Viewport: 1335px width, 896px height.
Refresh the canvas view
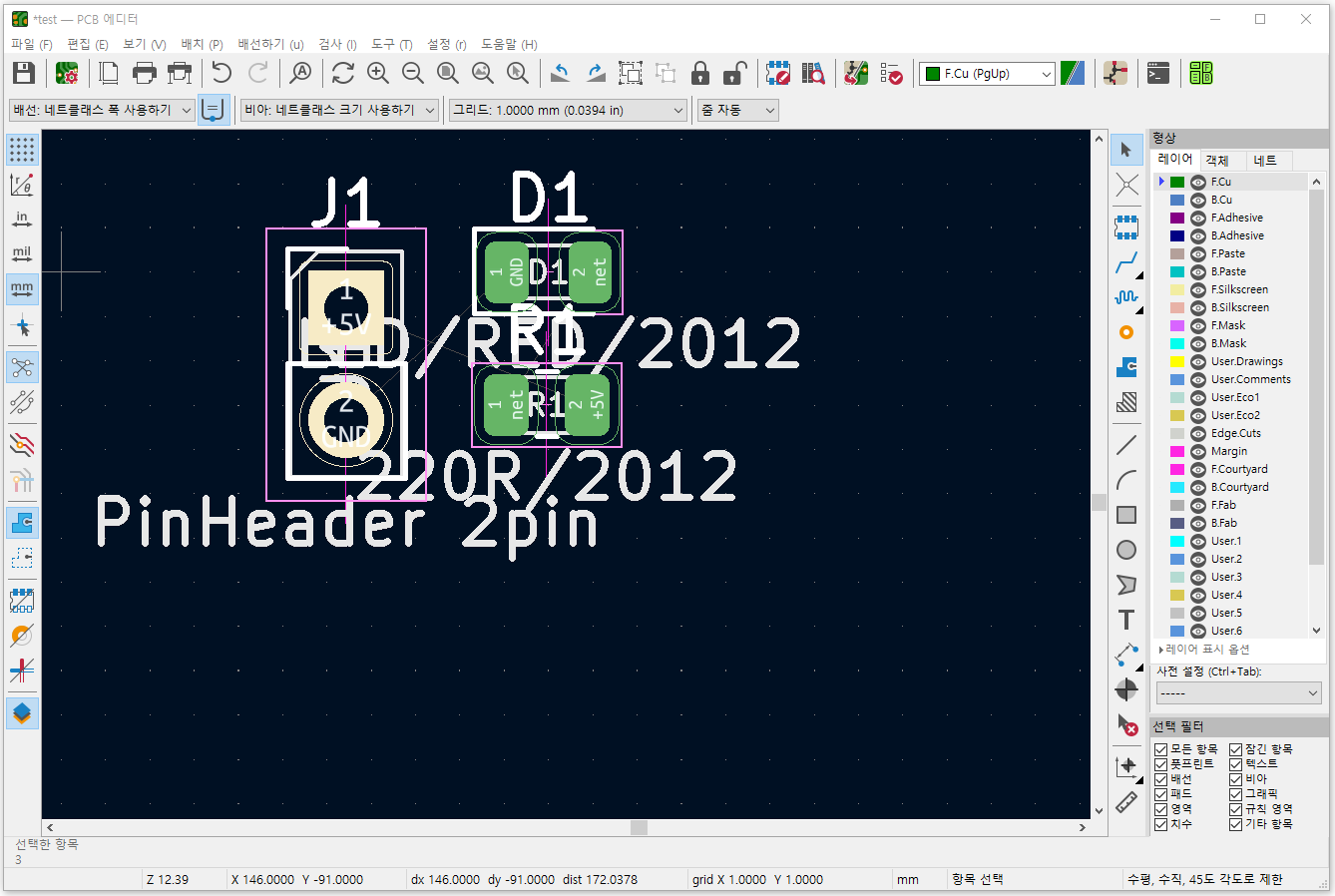click(x=343, y=73)
